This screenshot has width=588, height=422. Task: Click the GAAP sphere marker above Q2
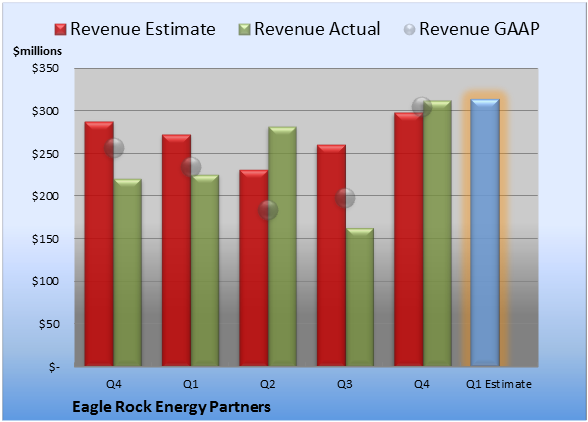[x=268, y=210]
